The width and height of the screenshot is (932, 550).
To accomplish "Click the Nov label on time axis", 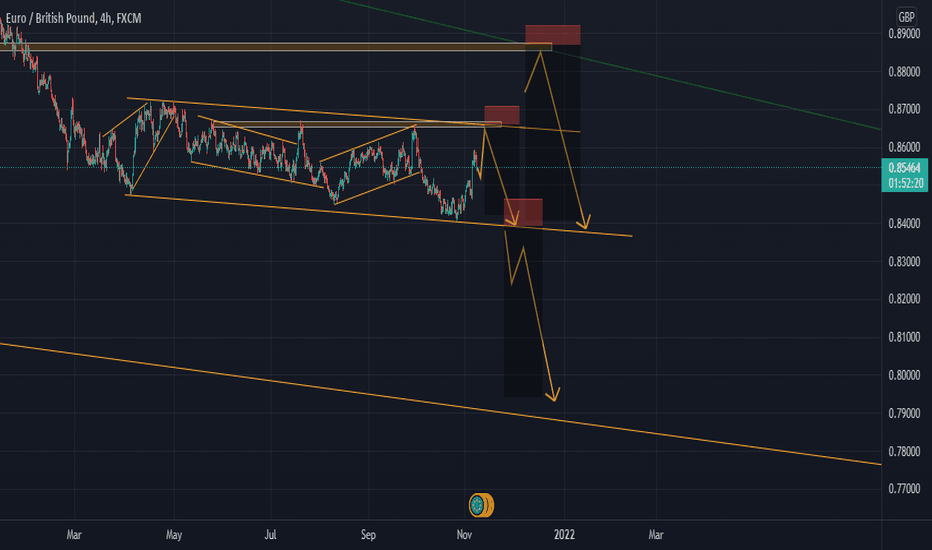I will (464, 535).
